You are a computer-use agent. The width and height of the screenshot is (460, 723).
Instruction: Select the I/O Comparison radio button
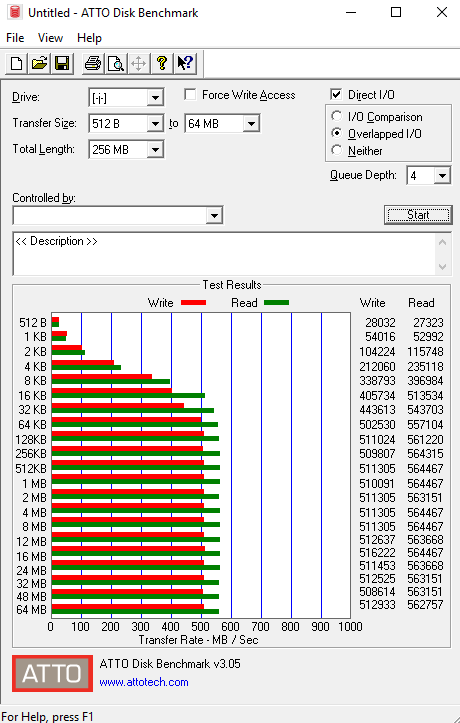click(x=337, y=116)
